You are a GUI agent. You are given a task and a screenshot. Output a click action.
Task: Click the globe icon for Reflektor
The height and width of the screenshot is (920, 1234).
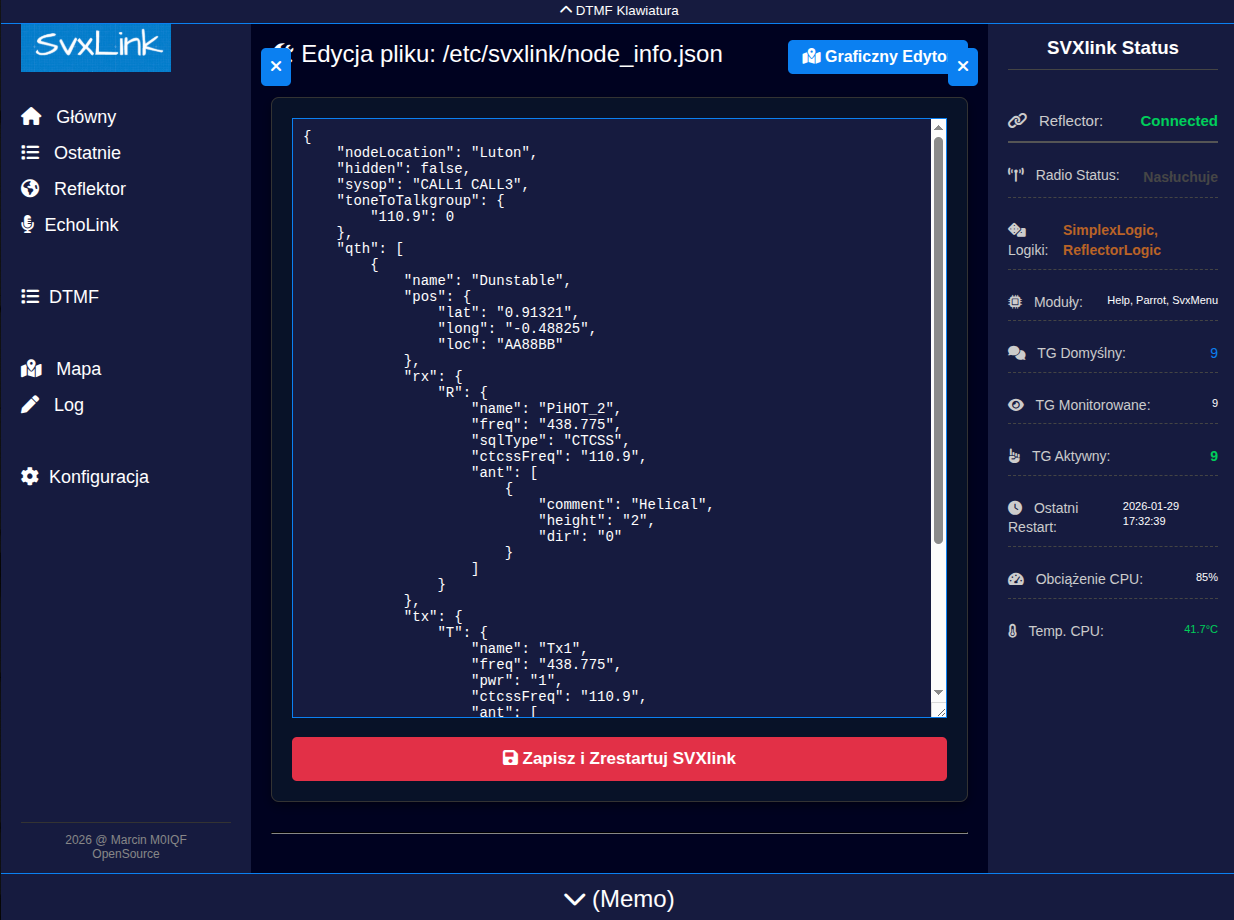[31, 189]
